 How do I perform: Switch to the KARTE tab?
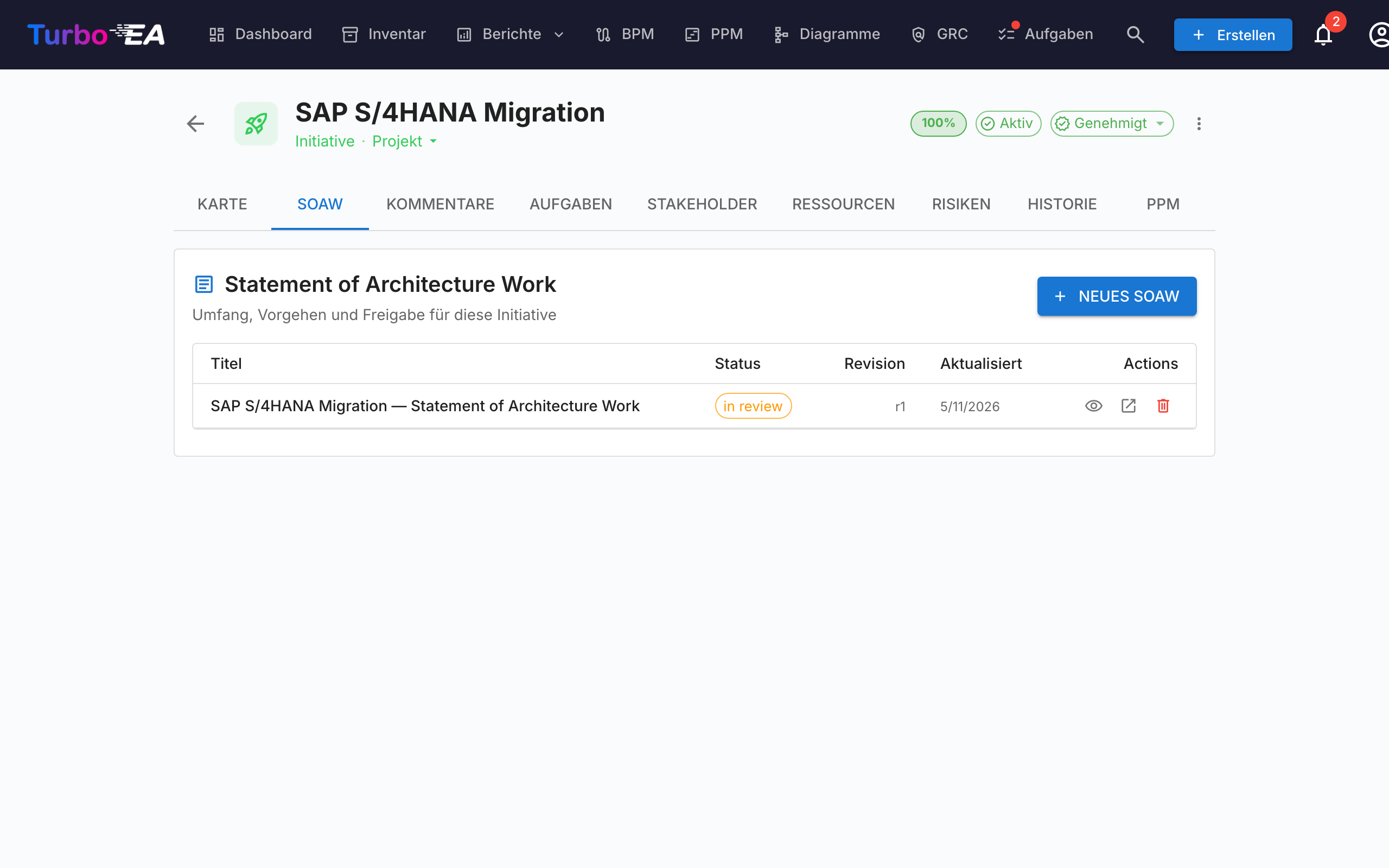pyautogui.click(x=222, y=205)
